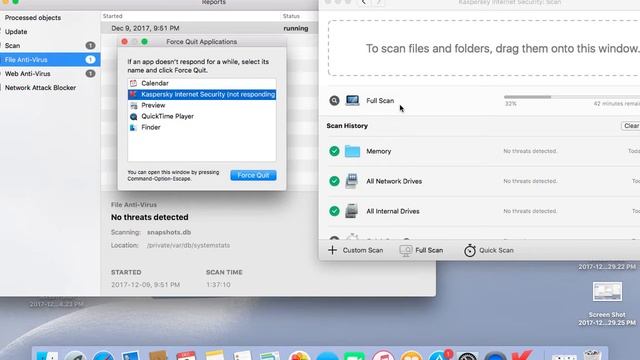Screen dimensions: 640x360
Task: Click the All Internal Drives drive icon
Action: (x=351, y=211)
